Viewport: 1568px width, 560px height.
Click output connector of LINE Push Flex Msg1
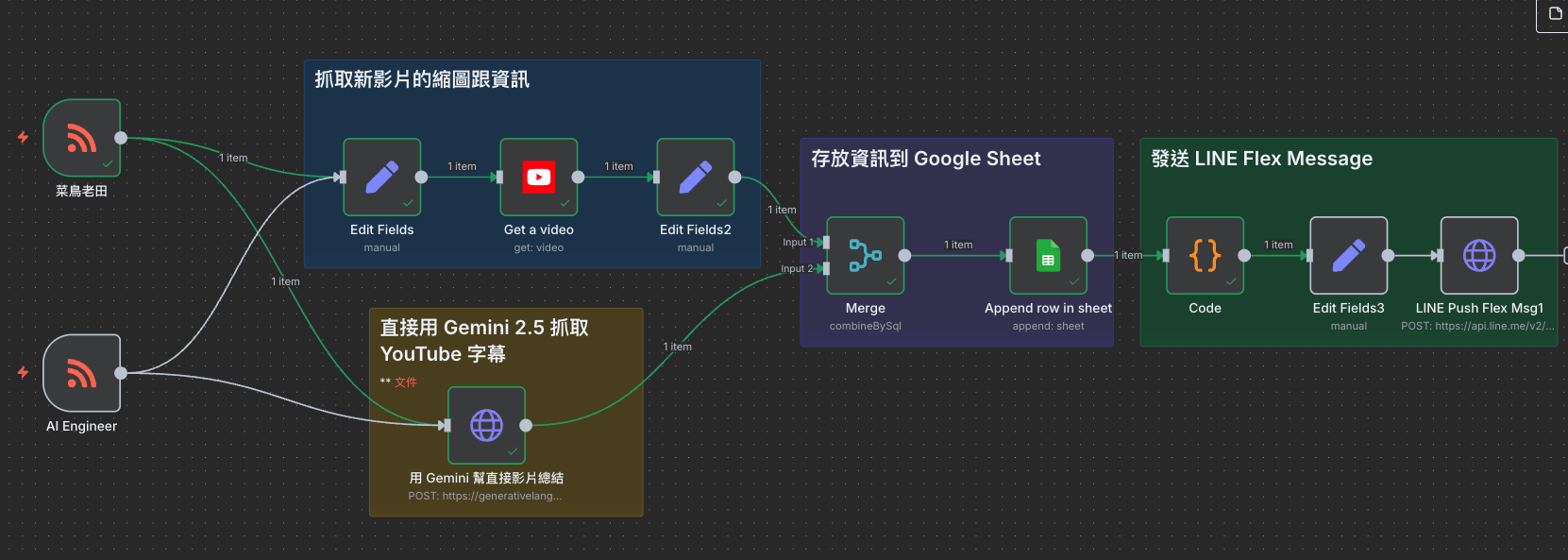[1518, 256]
